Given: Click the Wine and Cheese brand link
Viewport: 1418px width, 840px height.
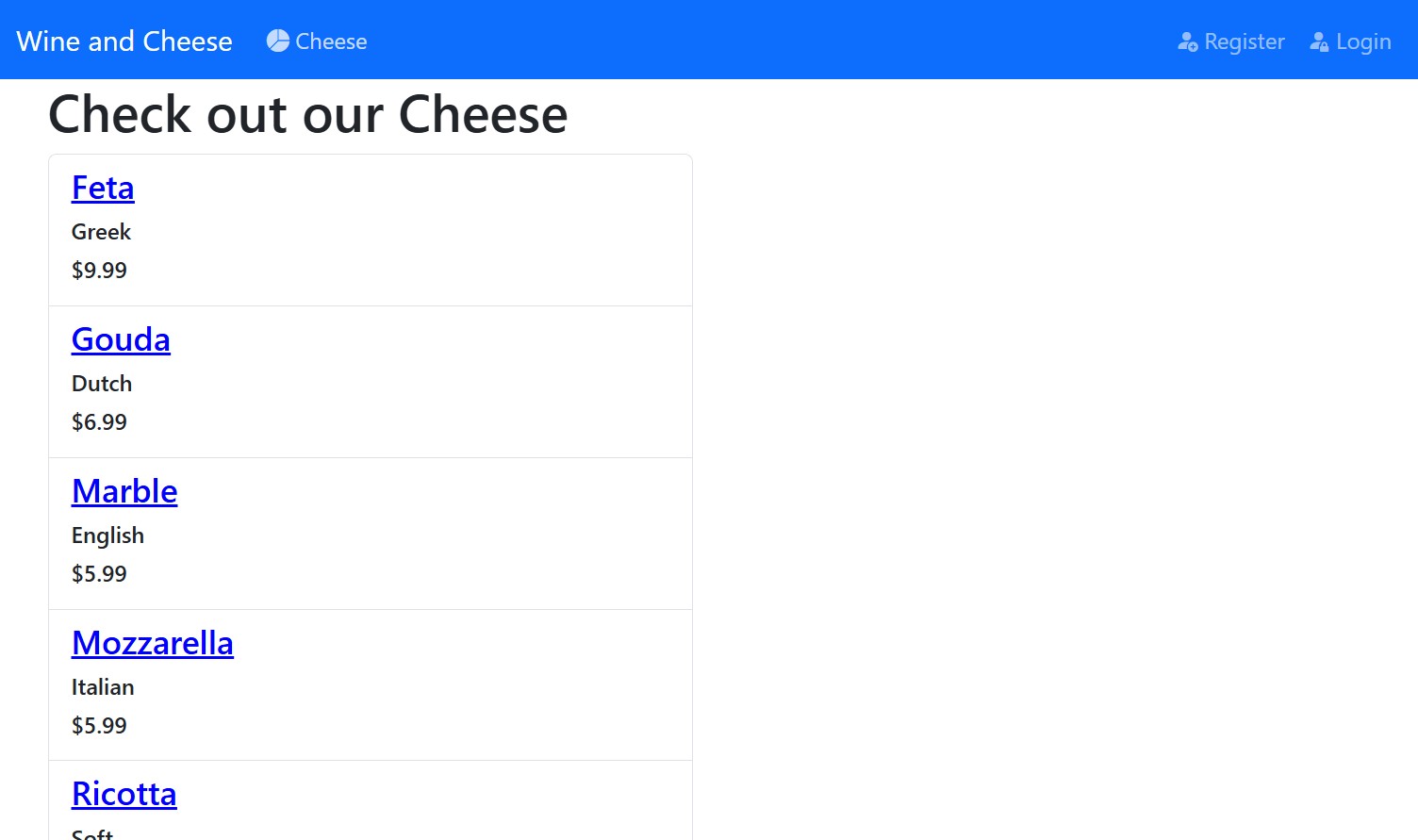Looking at the screenshot, I should tap(124, 41).
